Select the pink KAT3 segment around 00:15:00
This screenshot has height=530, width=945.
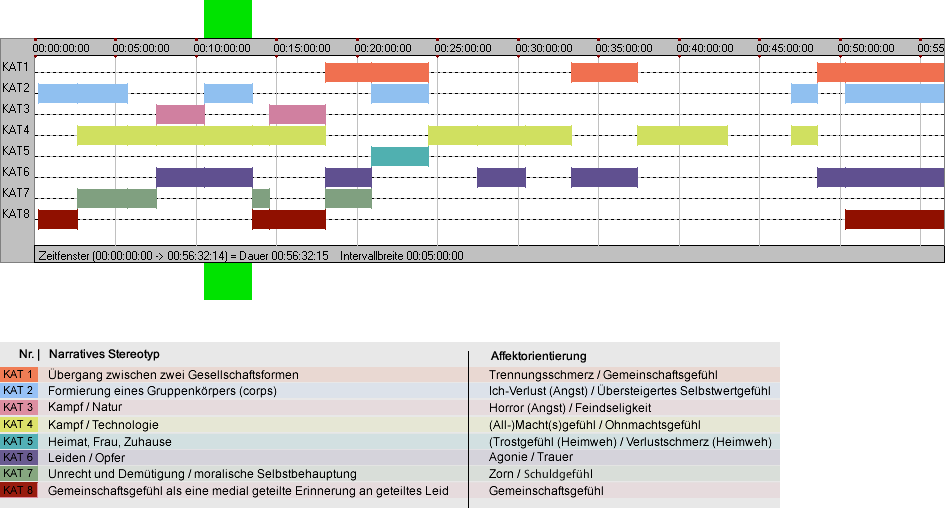click(297, 115)
